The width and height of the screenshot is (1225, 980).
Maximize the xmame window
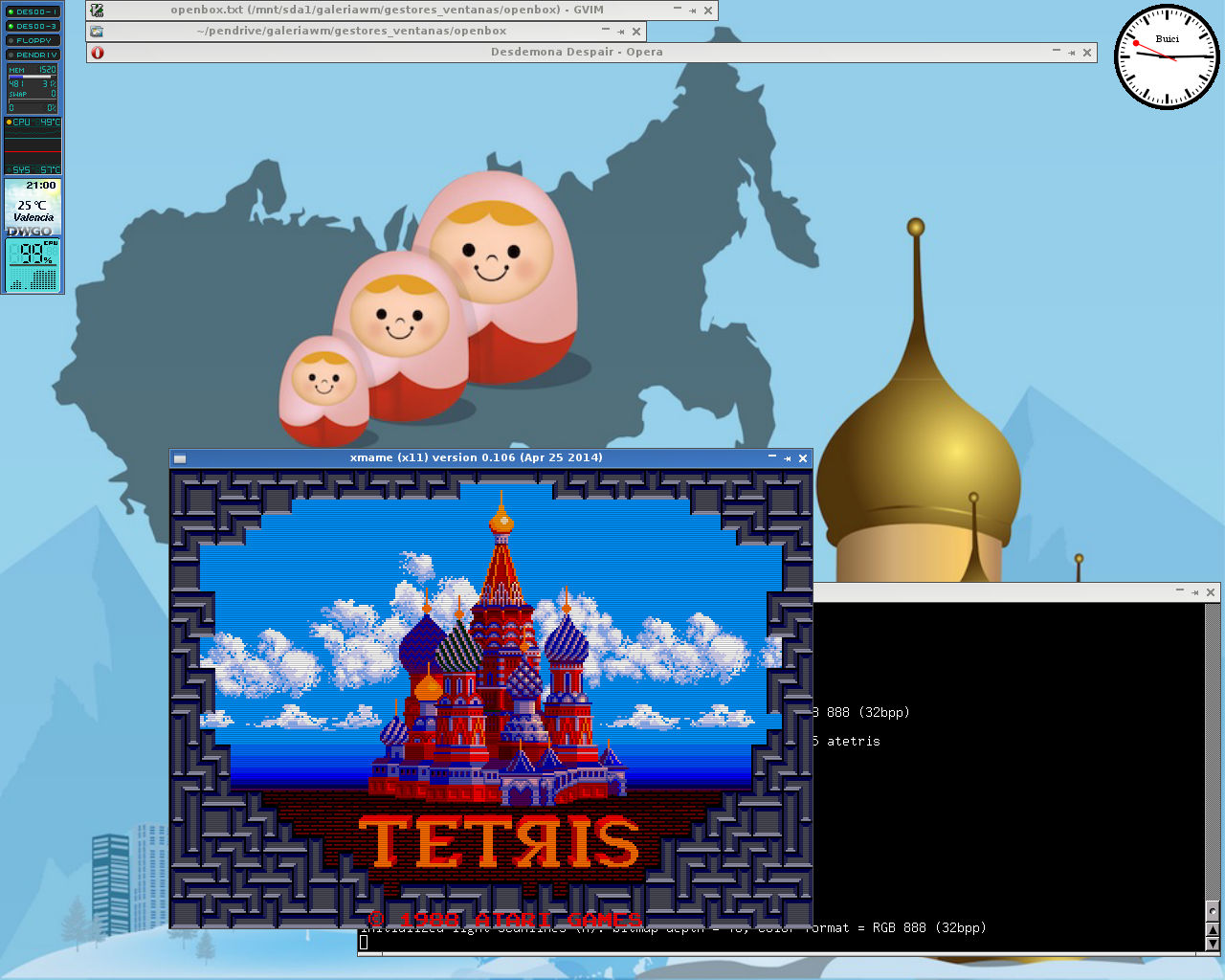[788, 458]
